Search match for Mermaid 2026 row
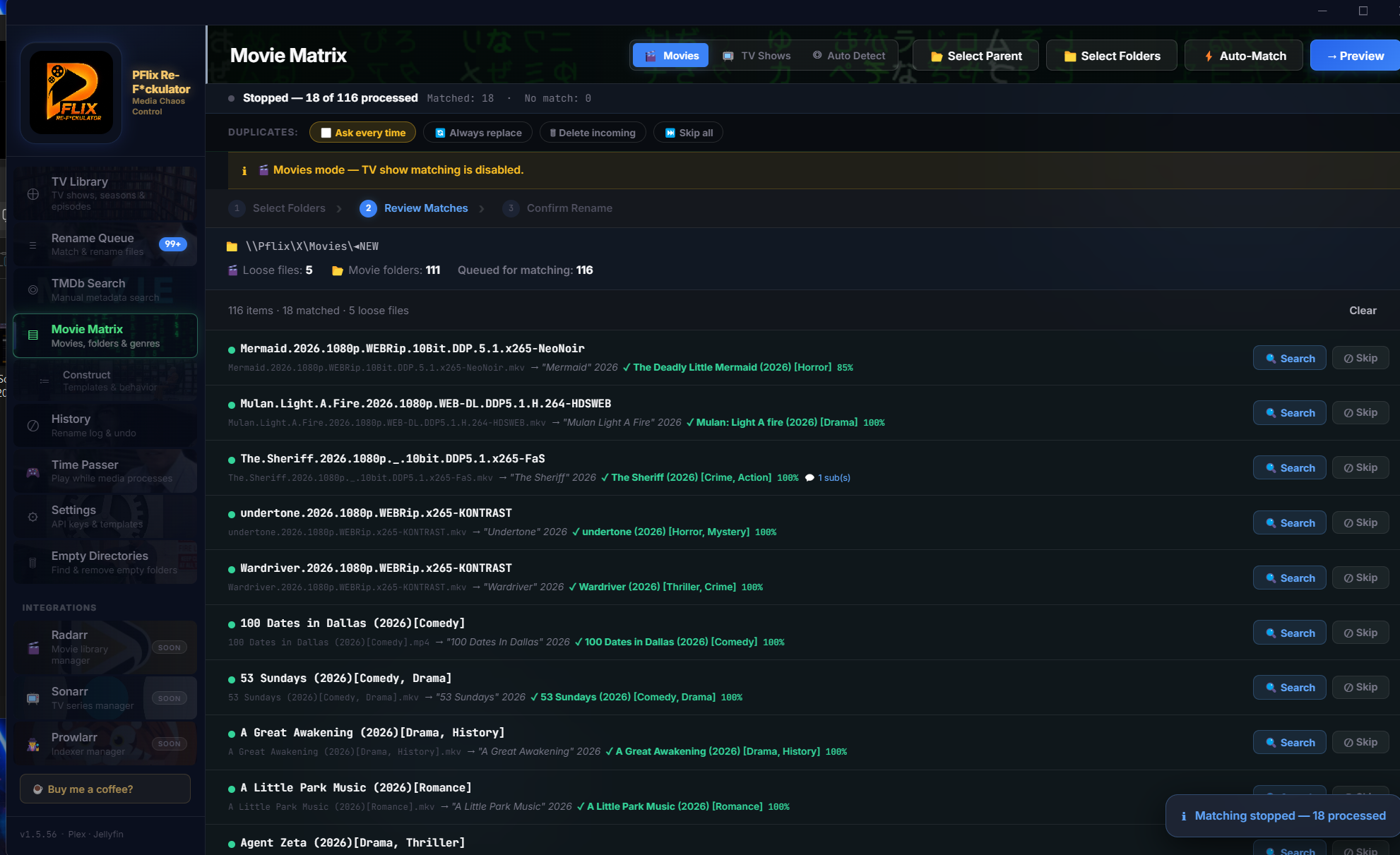This screenshot has width=1400, height=855. (1289, 359)
